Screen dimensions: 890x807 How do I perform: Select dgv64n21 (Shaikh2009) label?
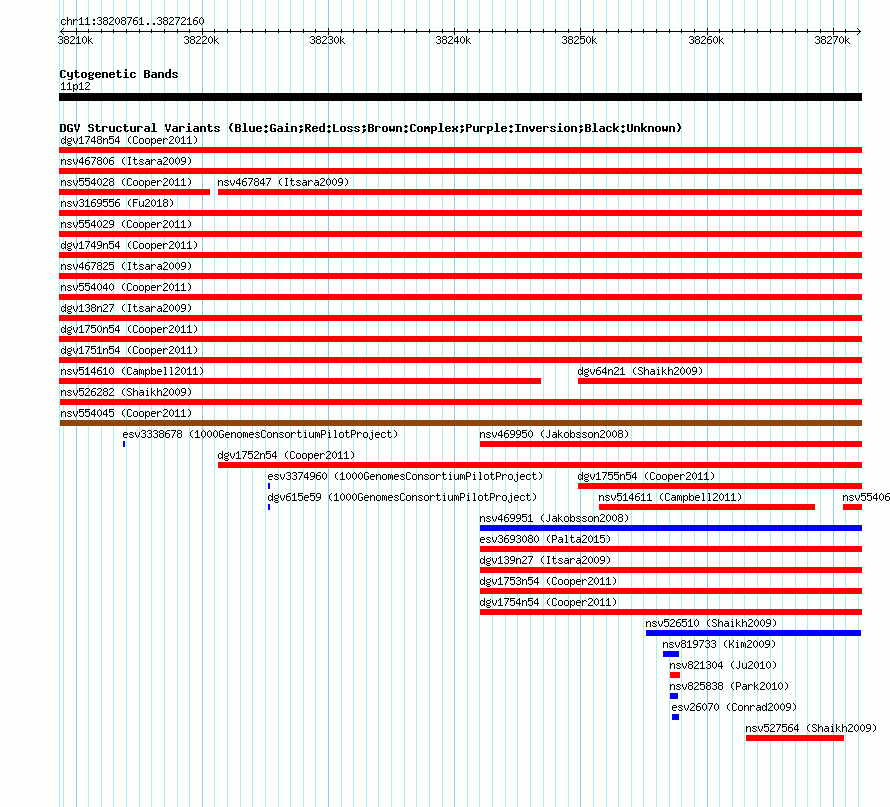coord(640,371)
